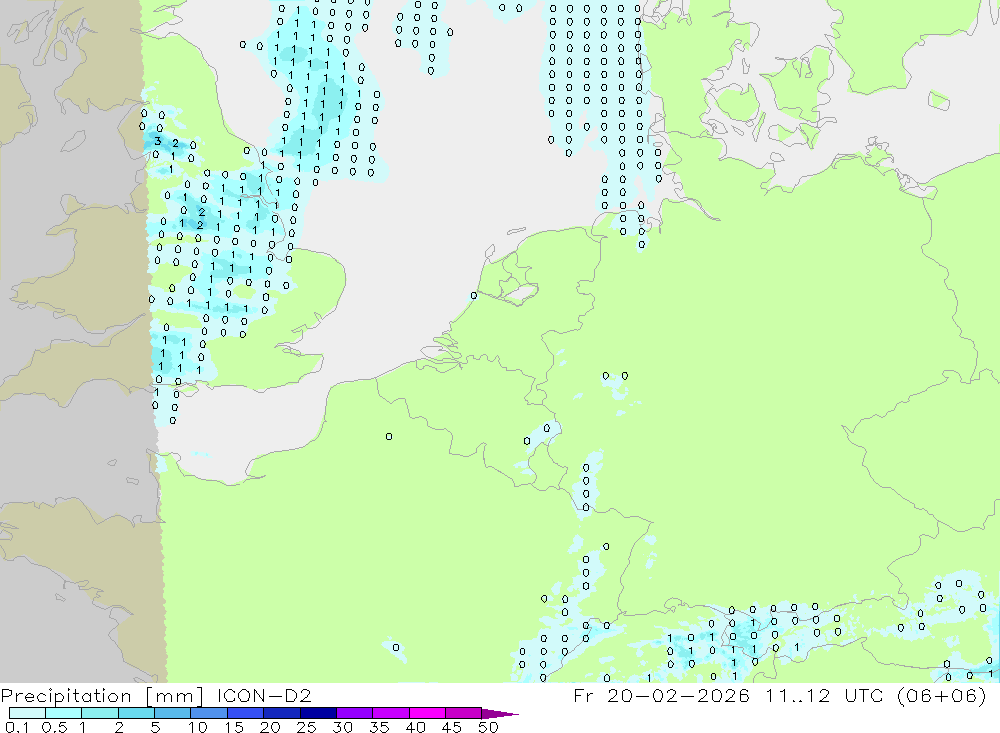1000x733 pixels.
Task: Click the 0.1–0.5 mm legend color box
Action: (27, 713)
